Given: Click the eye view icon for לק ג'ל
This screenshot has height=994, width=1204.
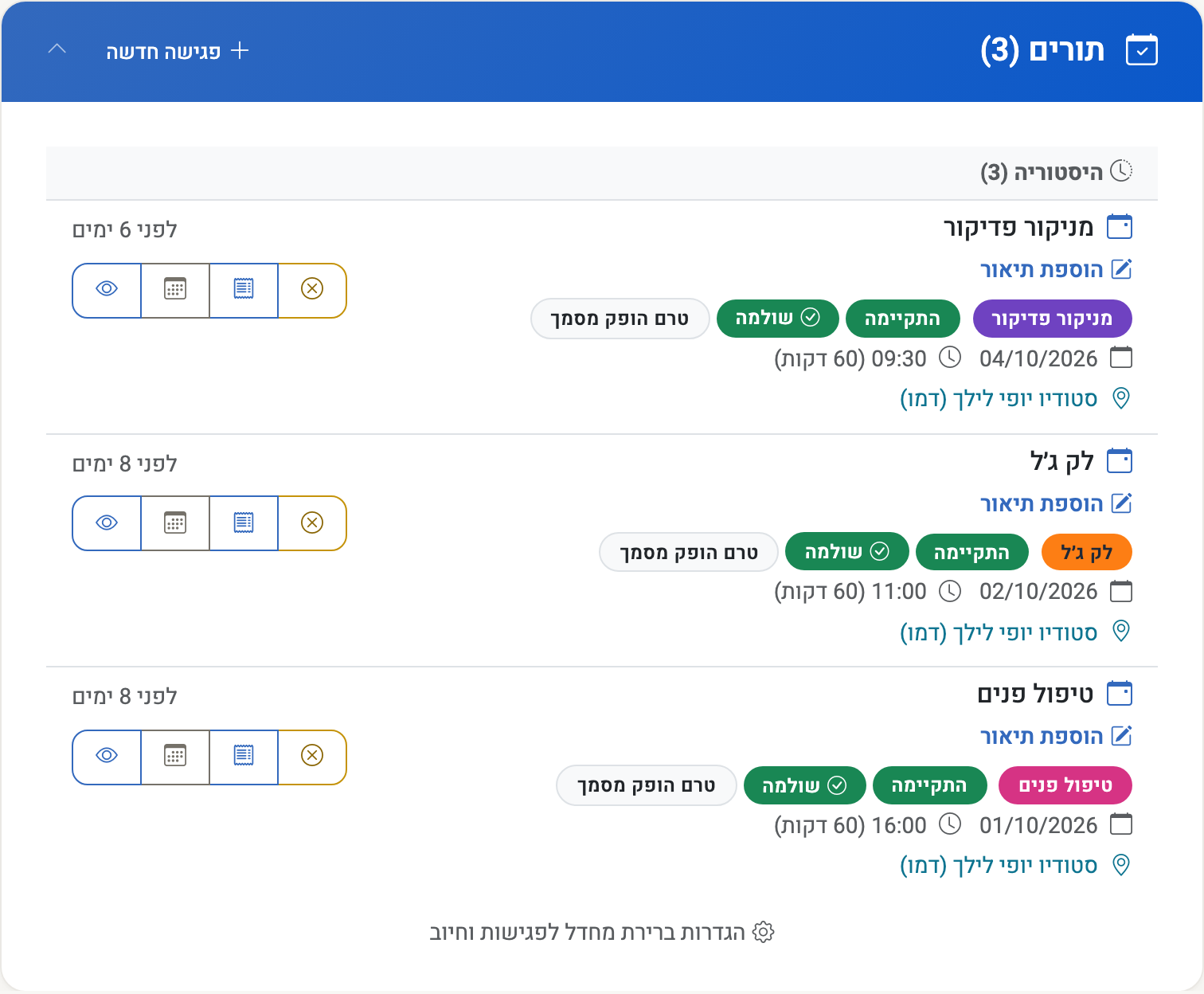Looking at the screenshot, I should (x=107, y=522).
